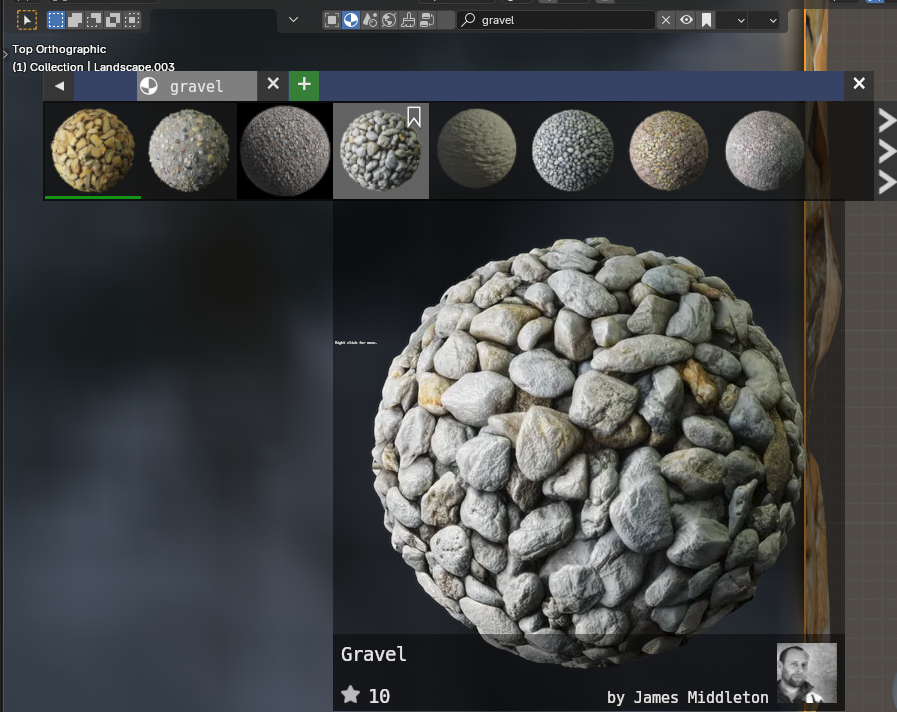Screen dimensions: 897x712
Task: Choose the HDR world asset type icon
Action: tap(389, 20)
